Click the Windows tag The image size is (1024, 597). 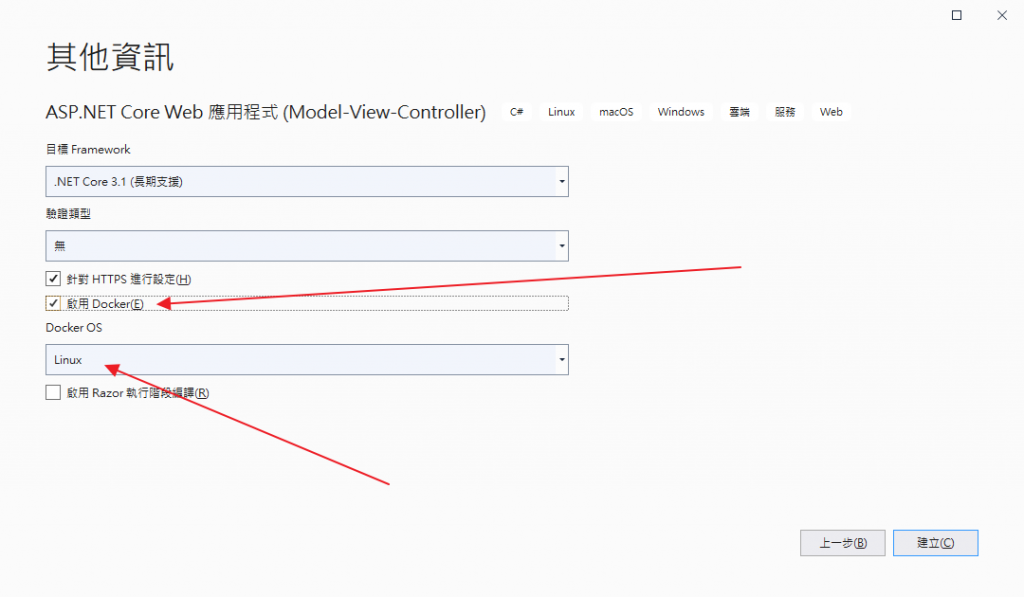tap(681, 112)
